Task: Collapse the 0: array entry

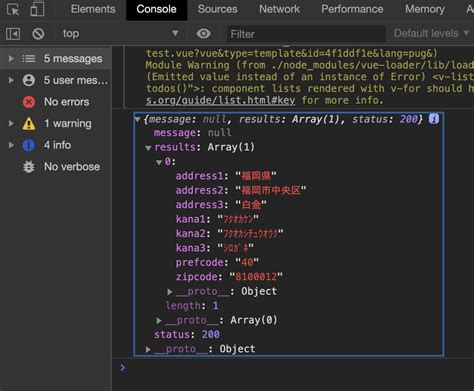Action: (x=159, y=162)
